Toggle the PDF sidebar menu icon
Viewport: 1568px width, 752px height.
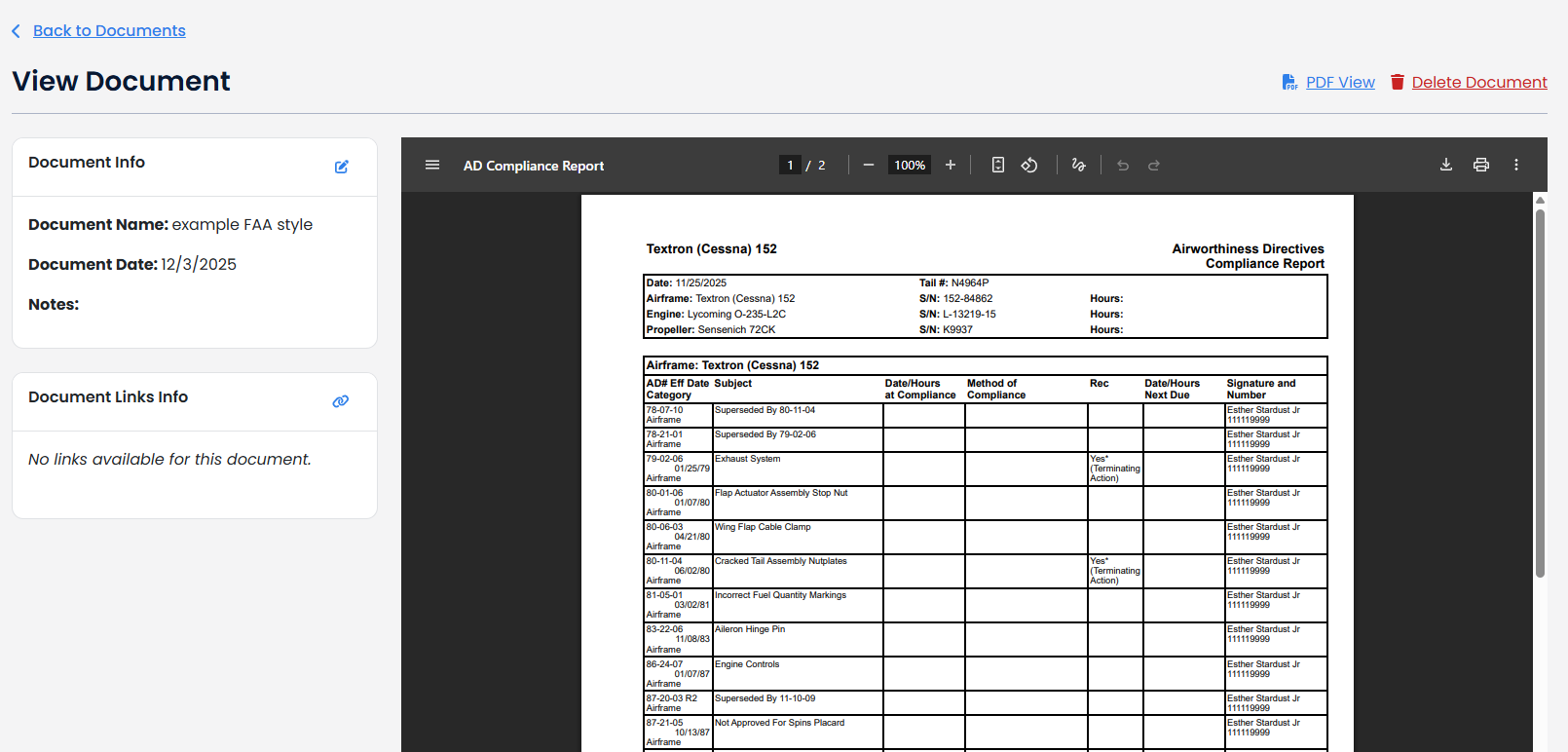coord(432,166)
